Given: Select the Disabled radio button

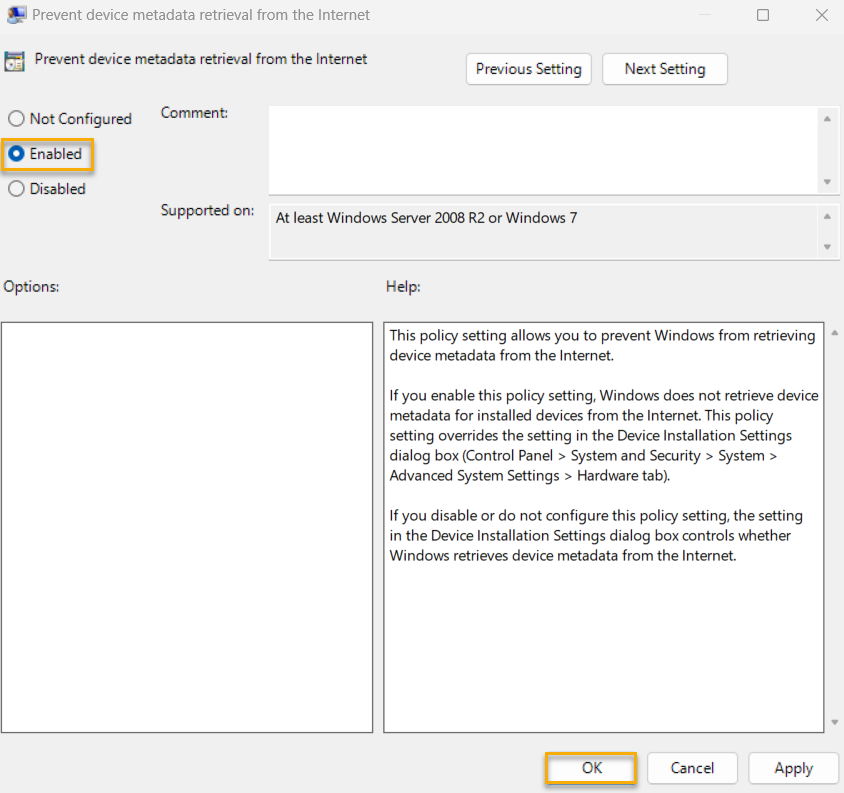Looking at the screenshot, I should tap(16, 188).
